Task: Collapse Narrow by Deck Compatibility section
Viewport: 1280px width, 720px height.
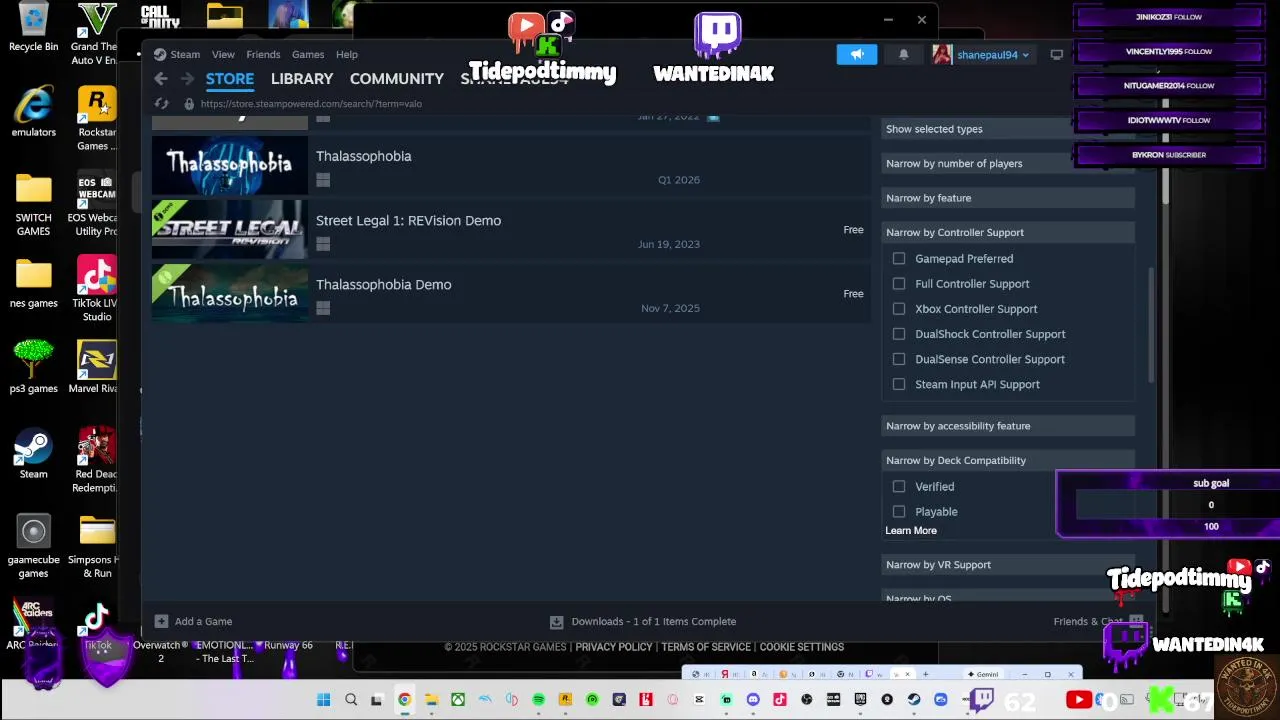Action: click(x=1008, y=460)
